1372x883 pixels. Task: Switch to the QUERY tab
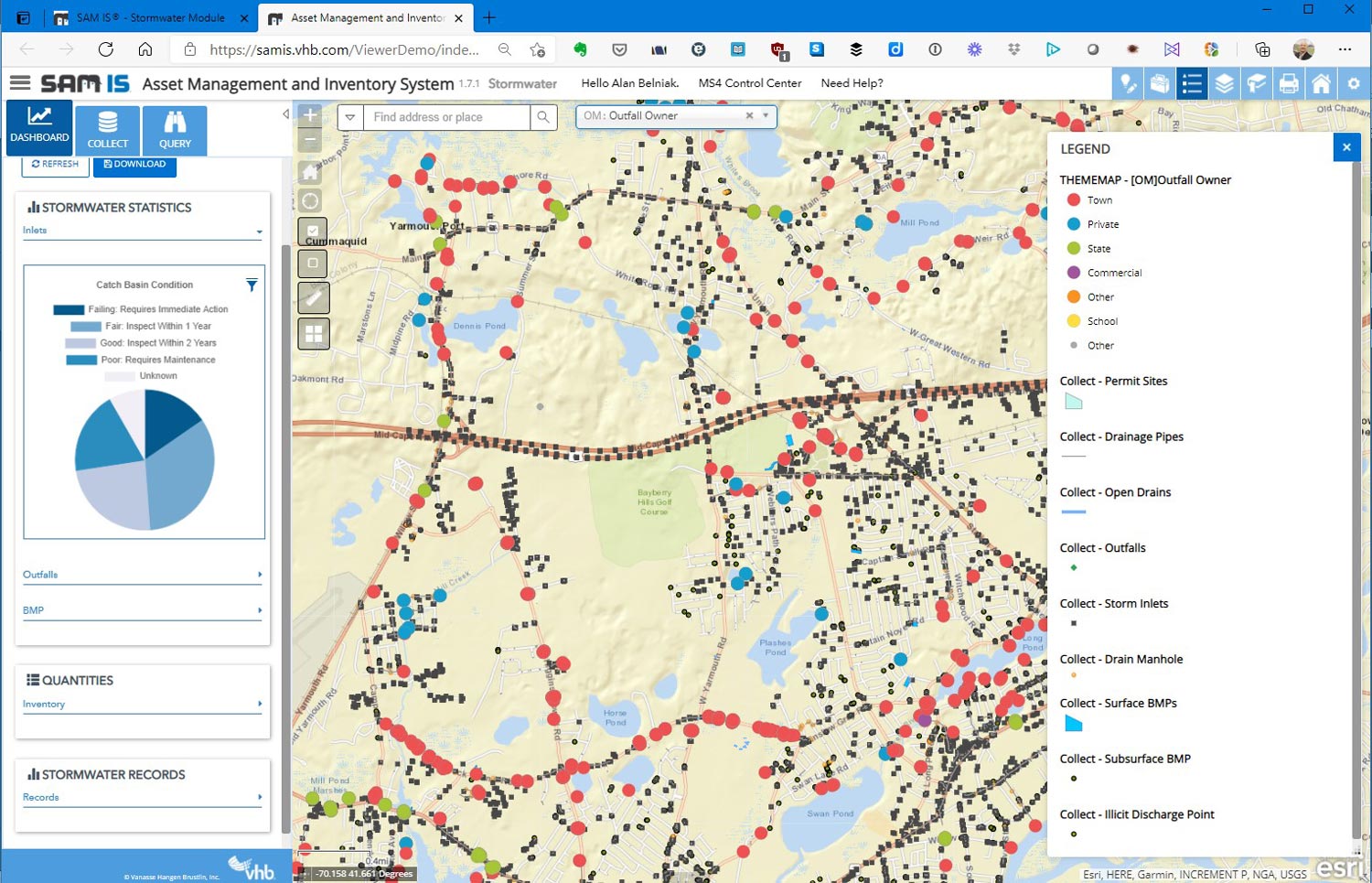(x=175, y=130)
